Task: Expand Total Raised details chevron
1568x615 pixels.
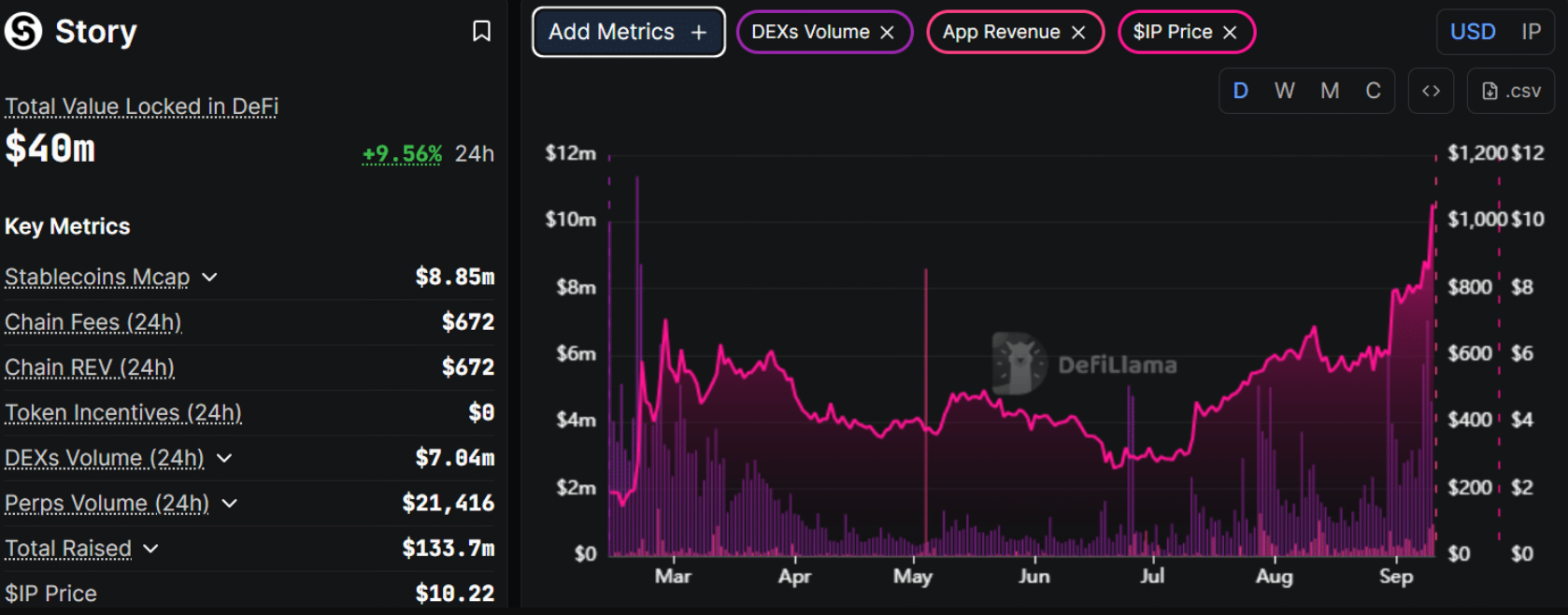Action: pyautogui.click(x=151, y=549)
